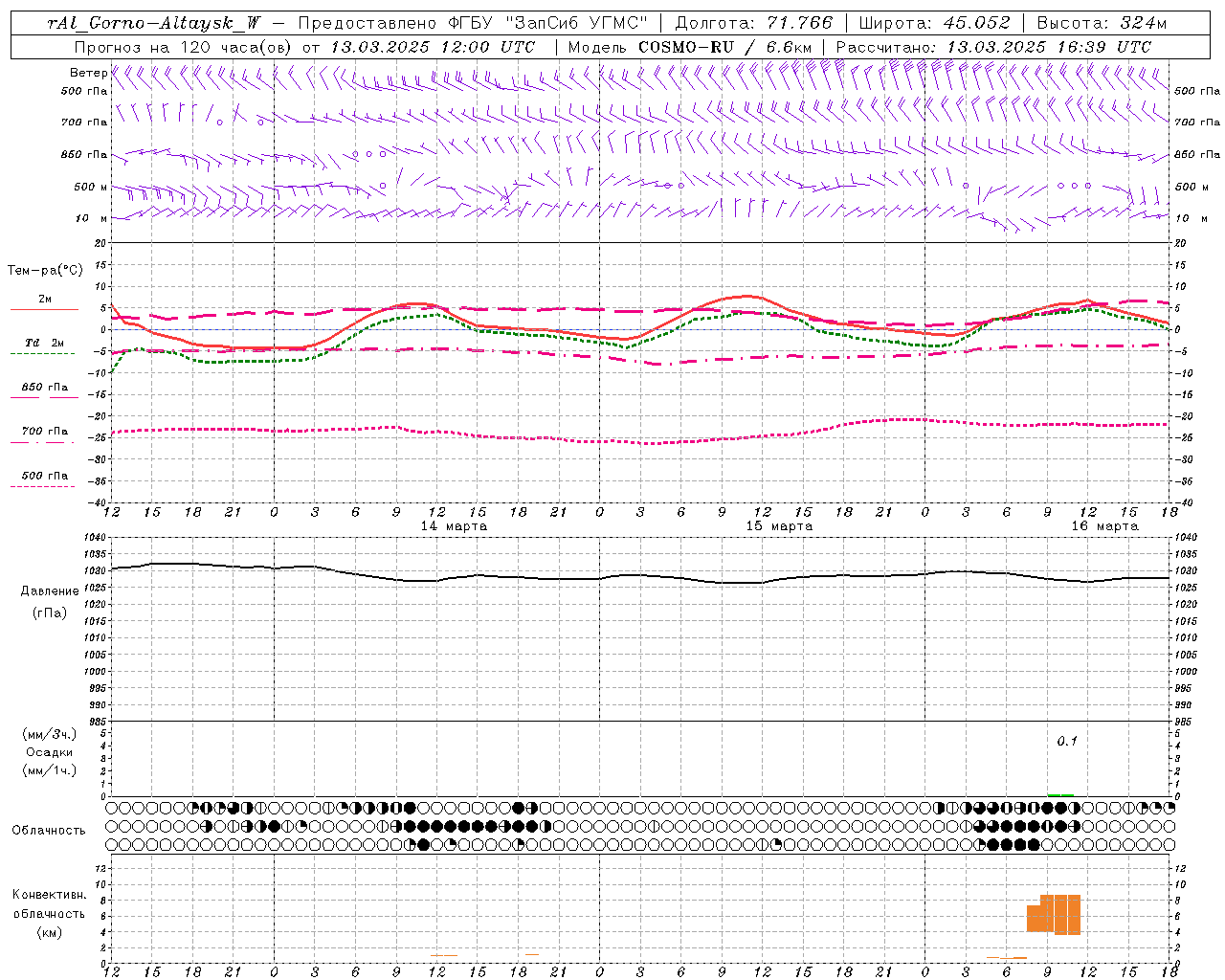Click the tall orange convective cloud bar
The height and width of the screenshot is (980, 1225).
tap(1060, 915)
